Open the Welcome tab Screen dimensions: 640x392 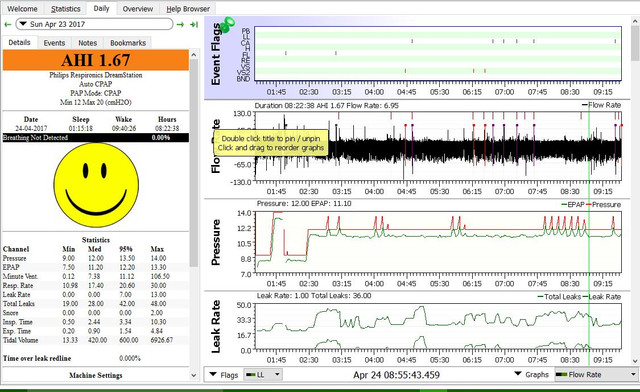[22, 9]
